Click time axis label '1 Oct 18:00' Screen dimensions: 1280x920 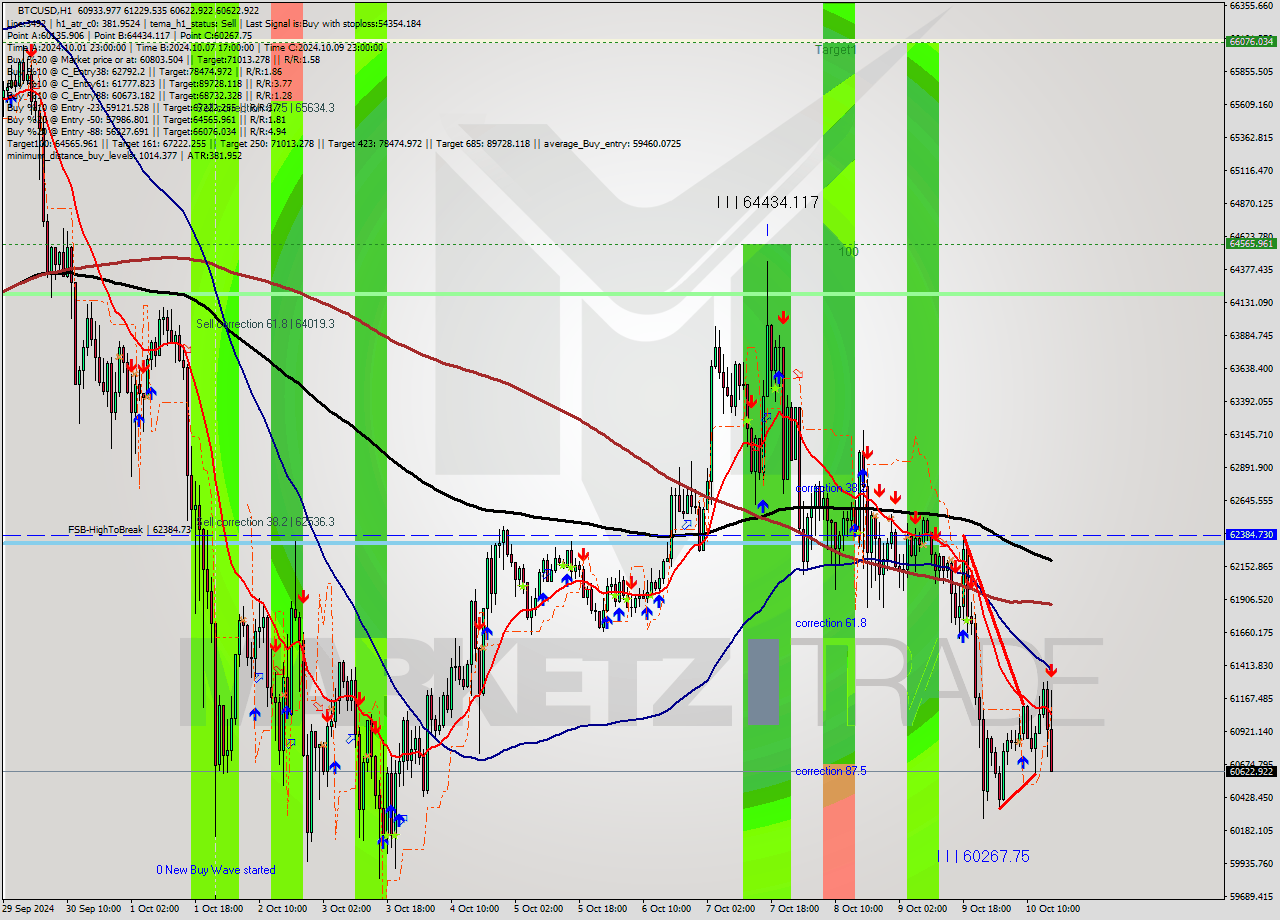(x=217, y=909)
